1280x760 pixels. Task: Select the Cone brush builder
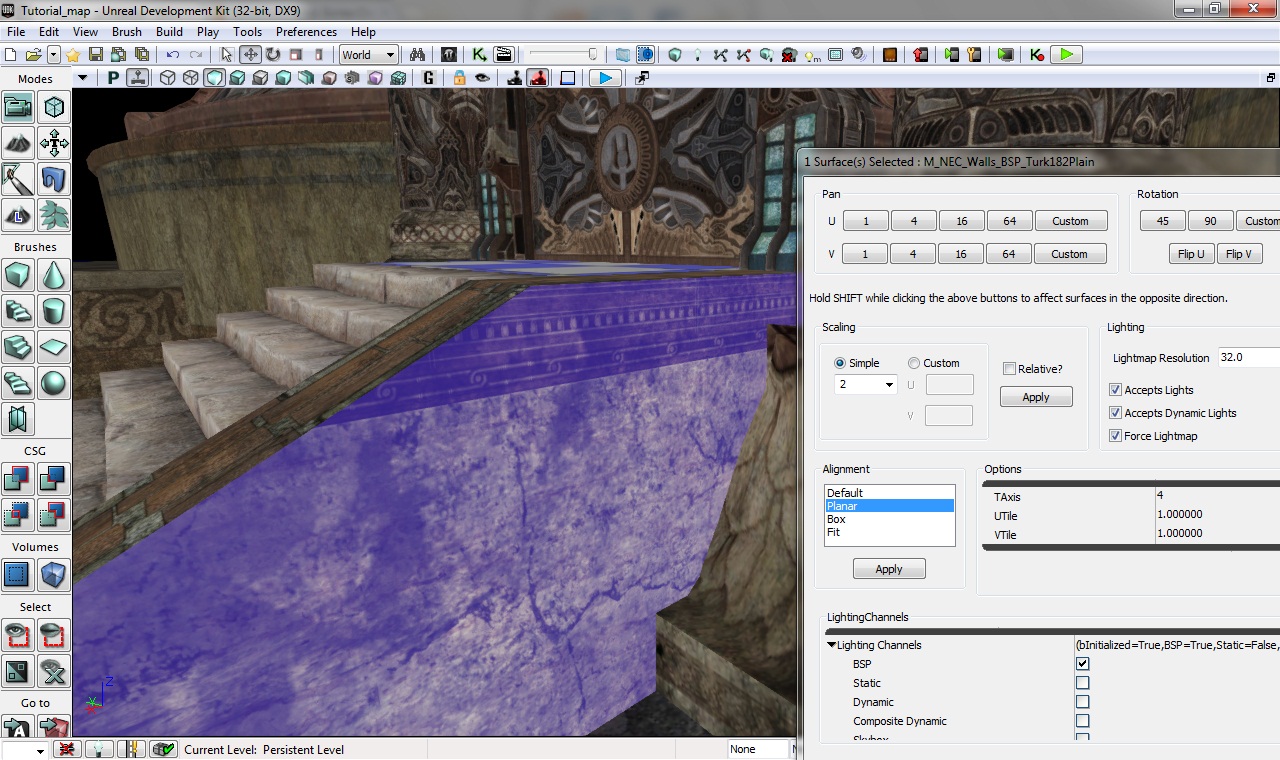point(54,275)
